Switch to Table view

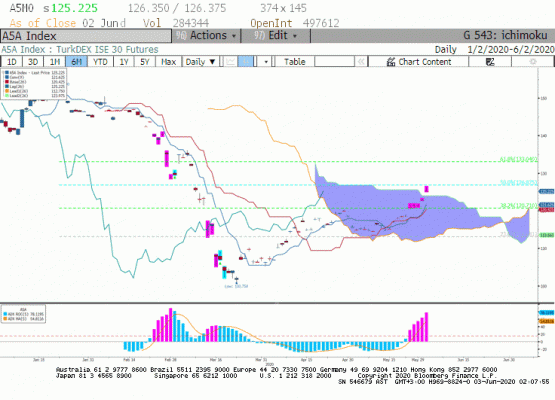[294, 62]
